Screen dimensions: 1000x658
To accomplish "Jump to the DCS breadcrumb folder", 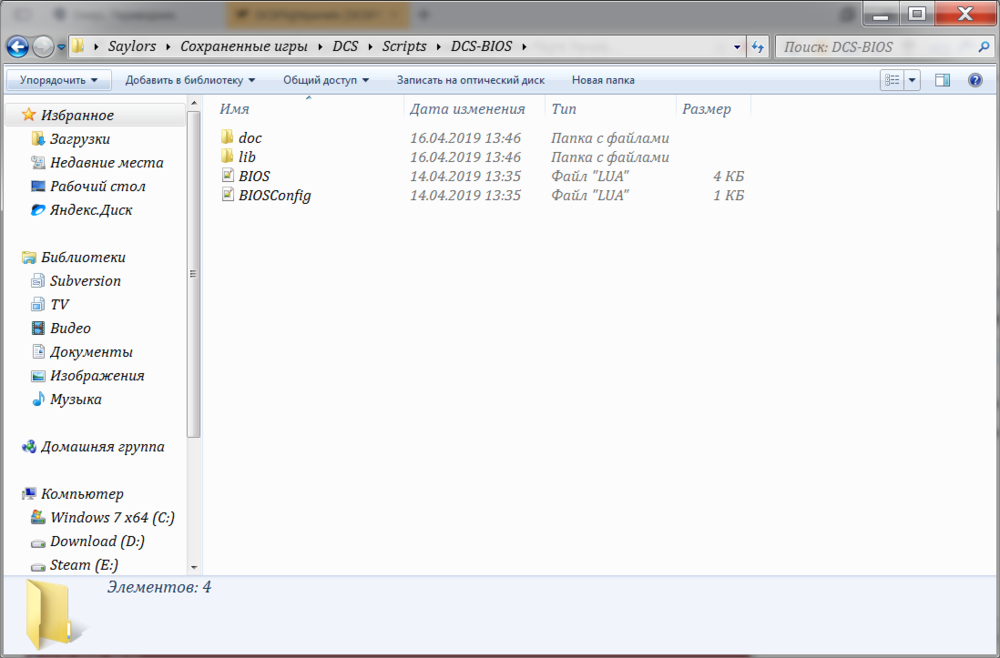I will [x=345, y=47].
